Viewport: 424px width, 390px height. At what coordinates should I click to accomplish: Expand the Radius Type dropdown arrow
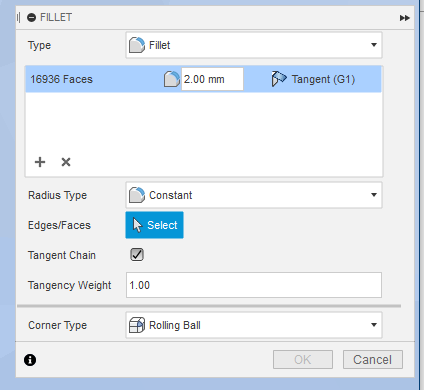(374, 195)
